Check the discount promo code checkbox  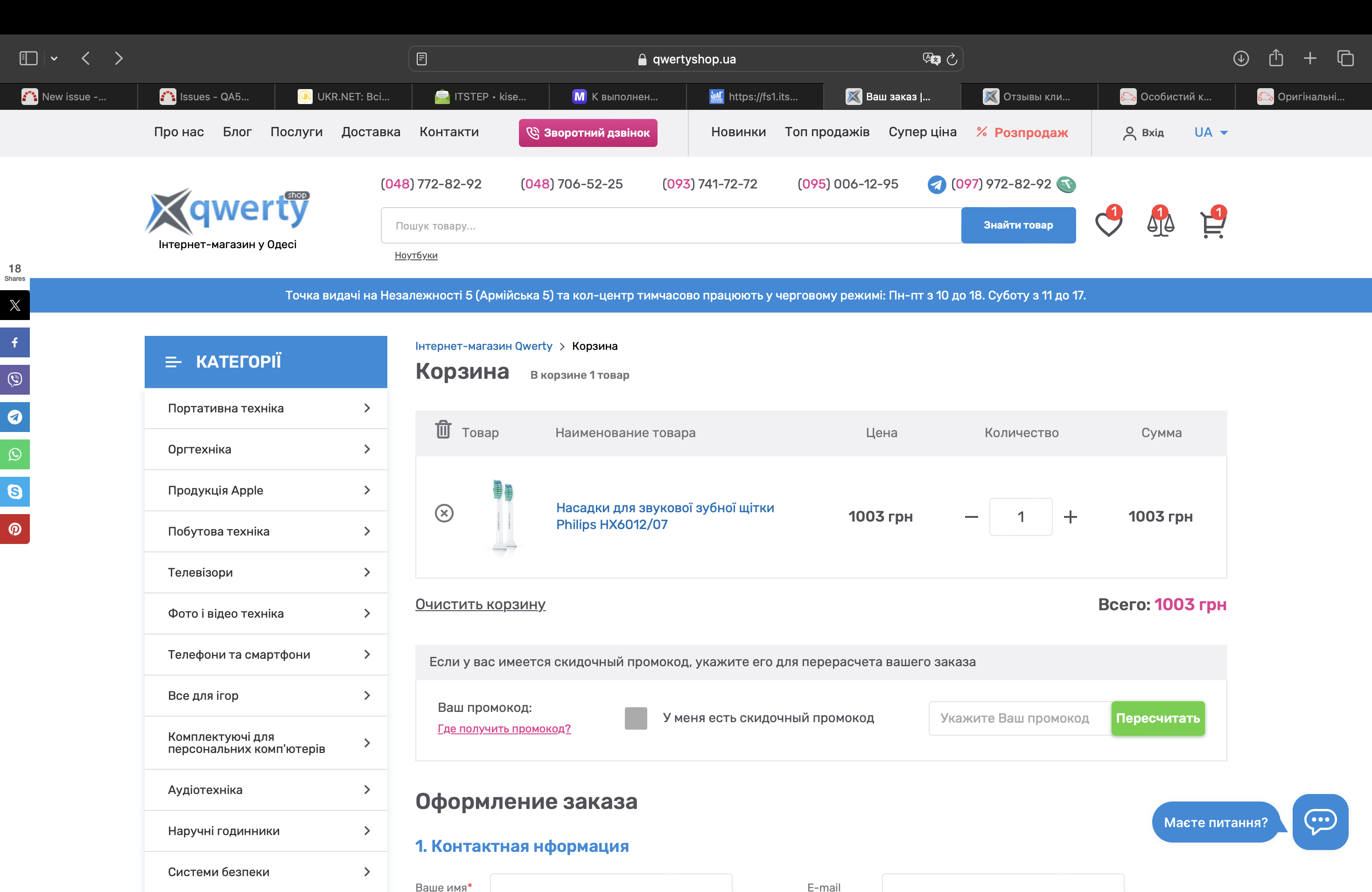(x=635, y=718)
